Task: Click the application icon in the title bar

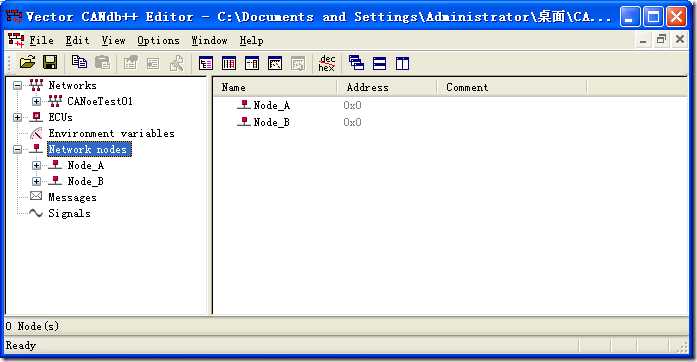Action: (x=14, y=16)
